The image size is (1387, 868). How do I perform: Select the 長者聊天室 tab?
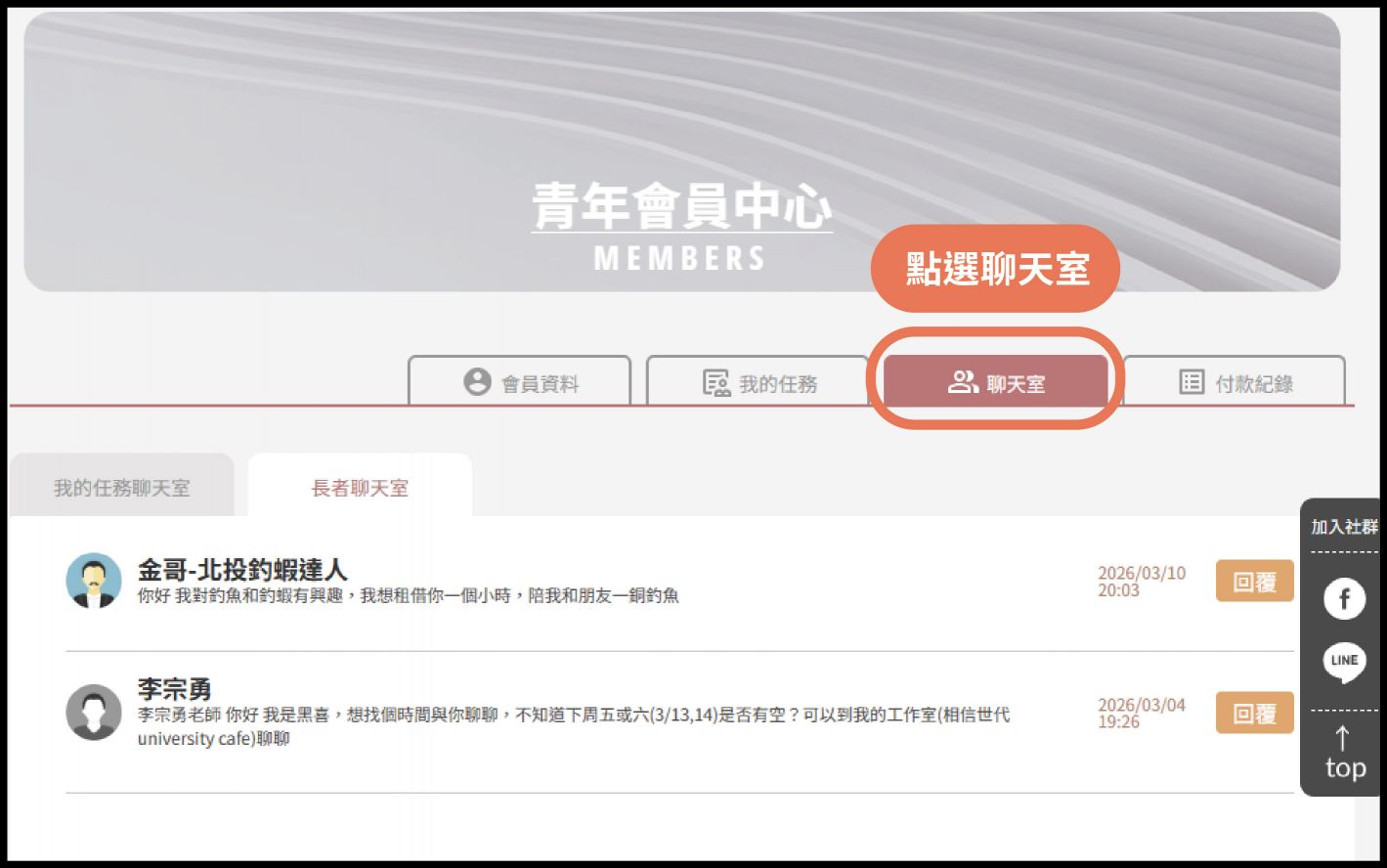tap(360, 488)
